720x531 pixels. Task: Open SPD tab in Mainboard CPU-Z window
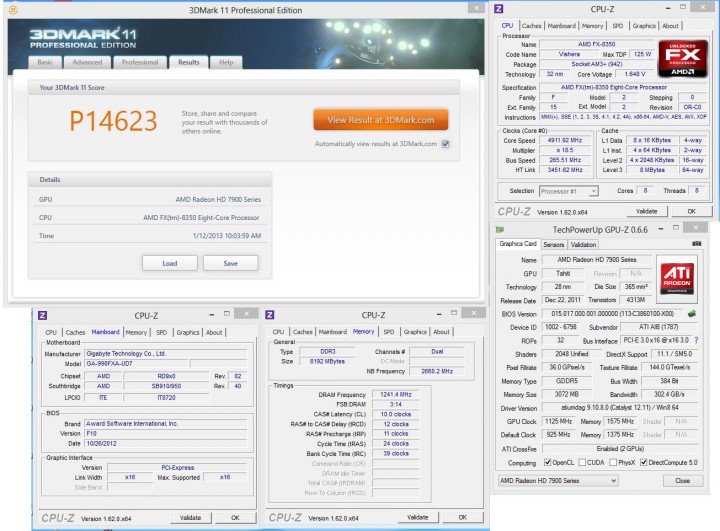[x=162, y=332]
